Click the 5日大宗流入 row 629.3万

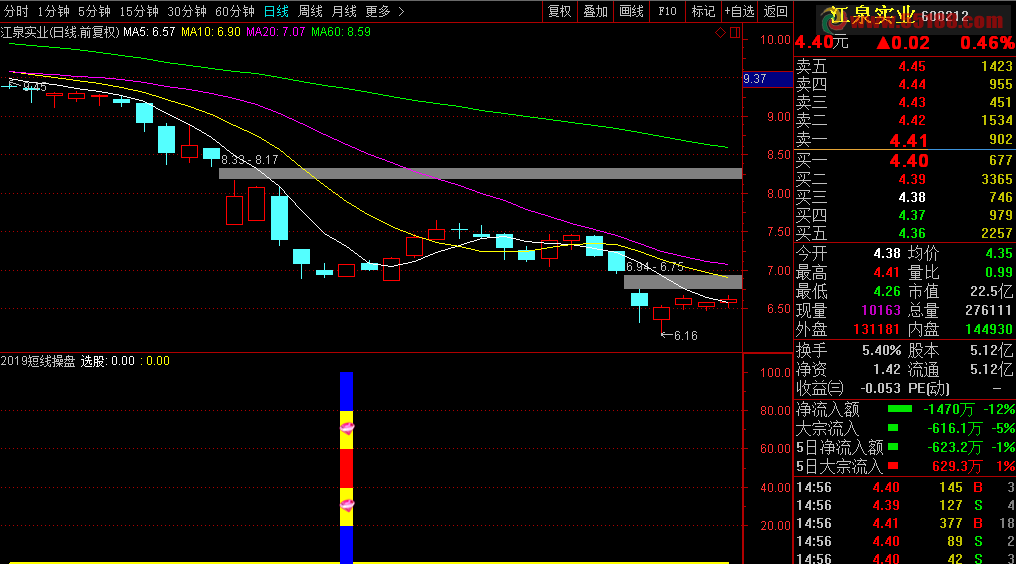(x=905, y=465)
